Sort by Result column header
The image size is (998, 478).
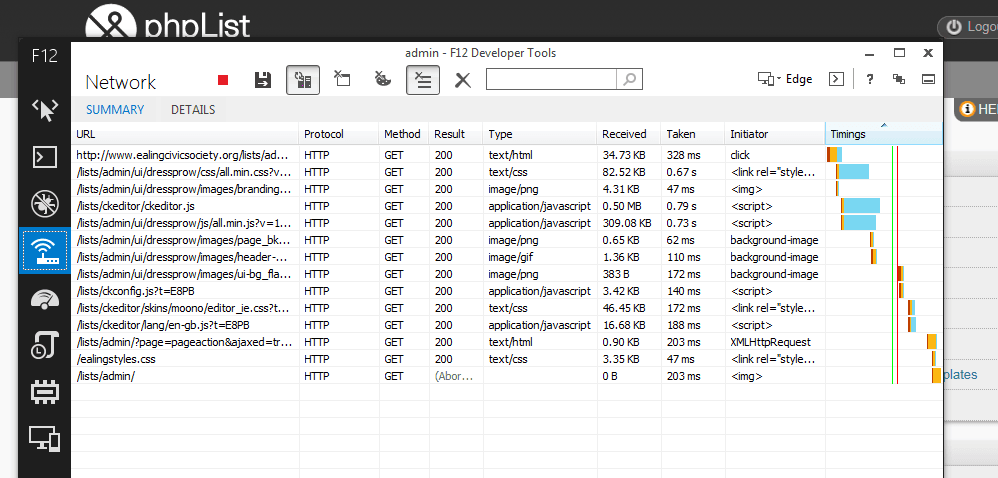(x=456, y=134)
